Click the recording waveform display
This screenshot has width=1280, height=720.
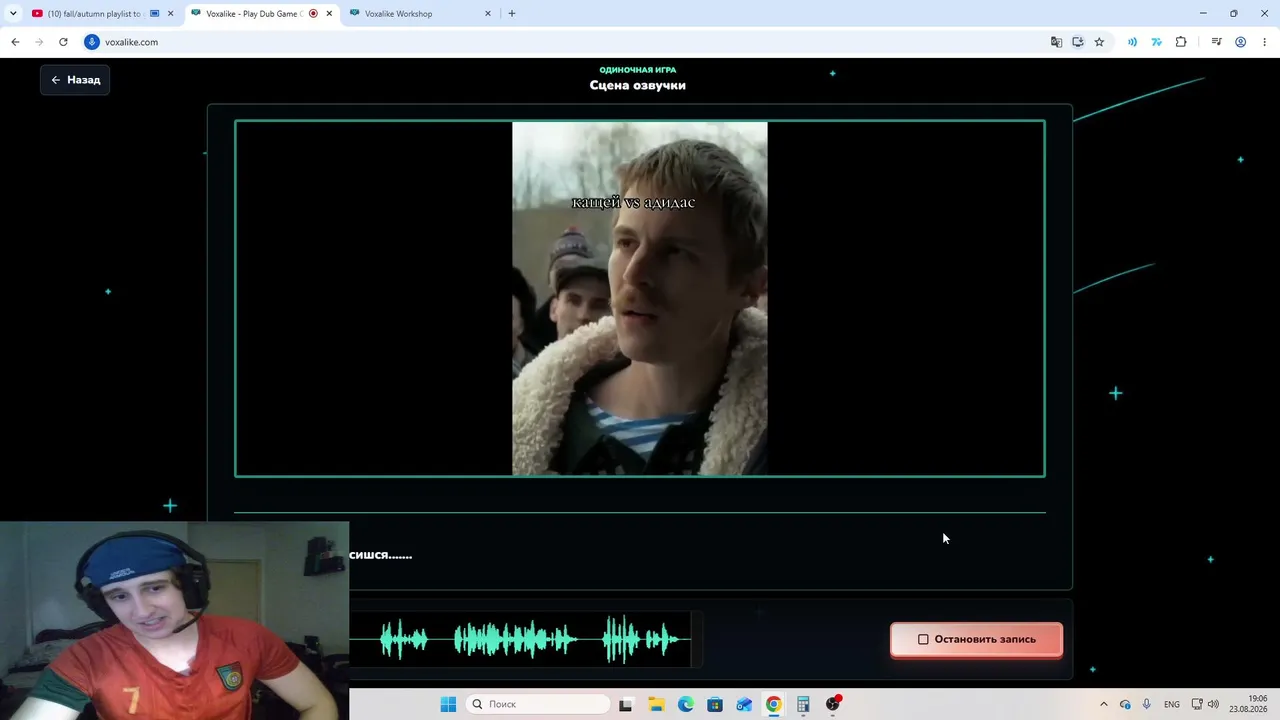(526, 640)
